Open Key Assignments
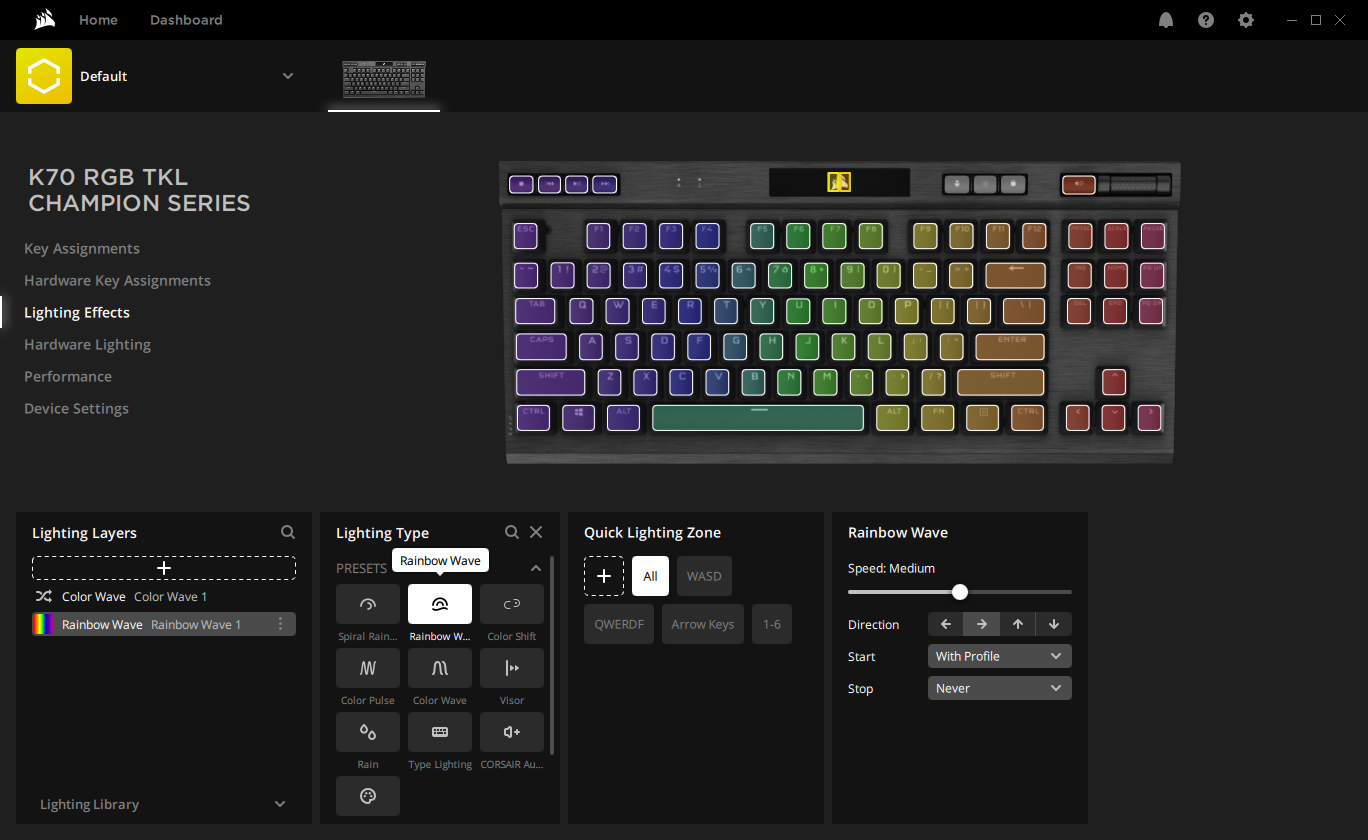 pyautogui.click(x=82, y=248)
